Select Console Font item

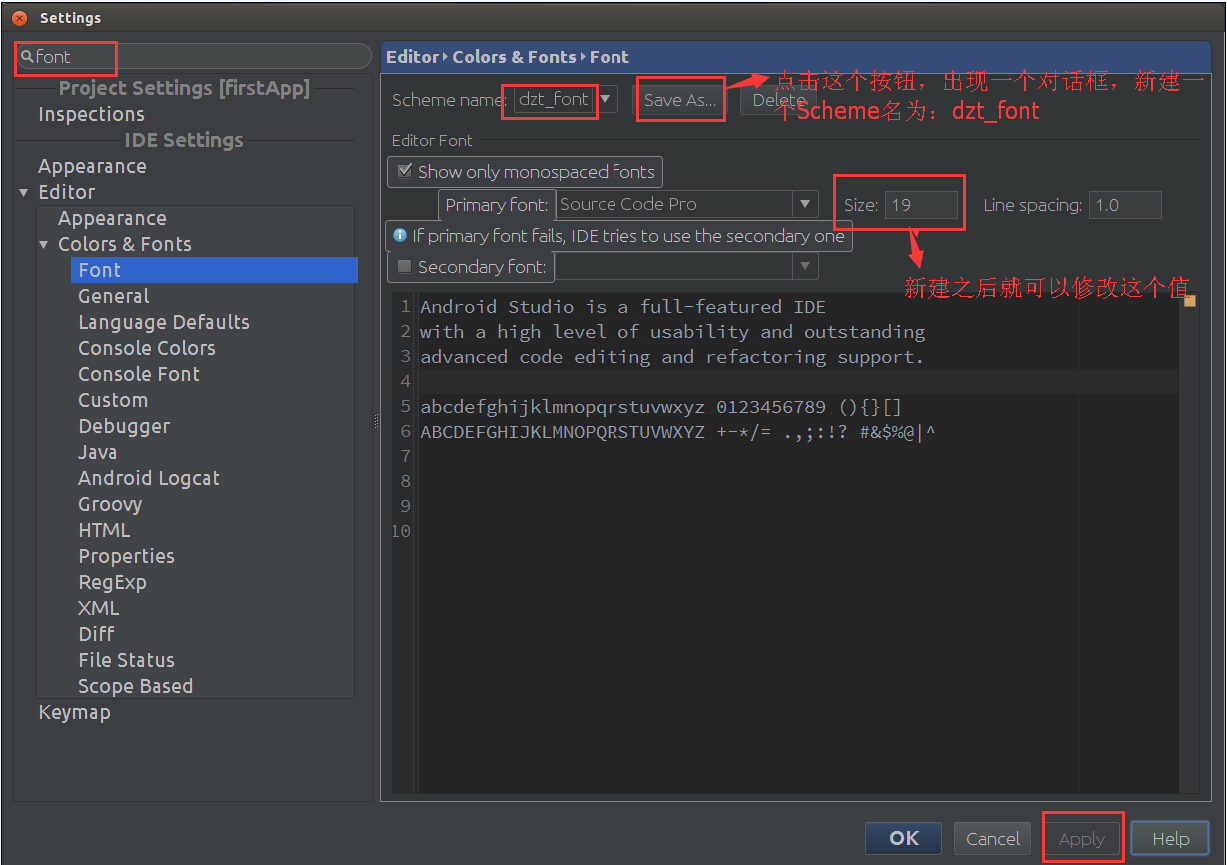[x=139, y=374]
